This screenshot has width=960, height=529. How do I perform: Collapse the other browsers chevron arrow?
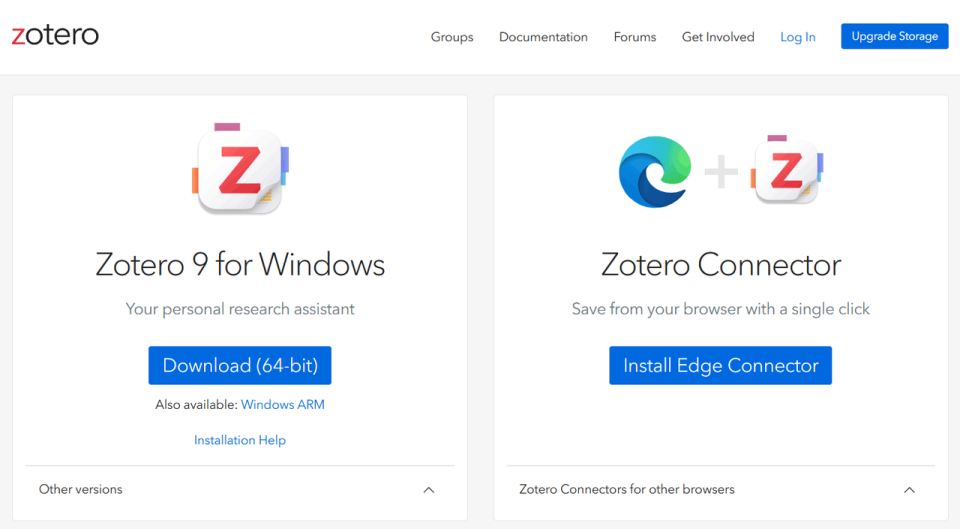pos(909,490)
